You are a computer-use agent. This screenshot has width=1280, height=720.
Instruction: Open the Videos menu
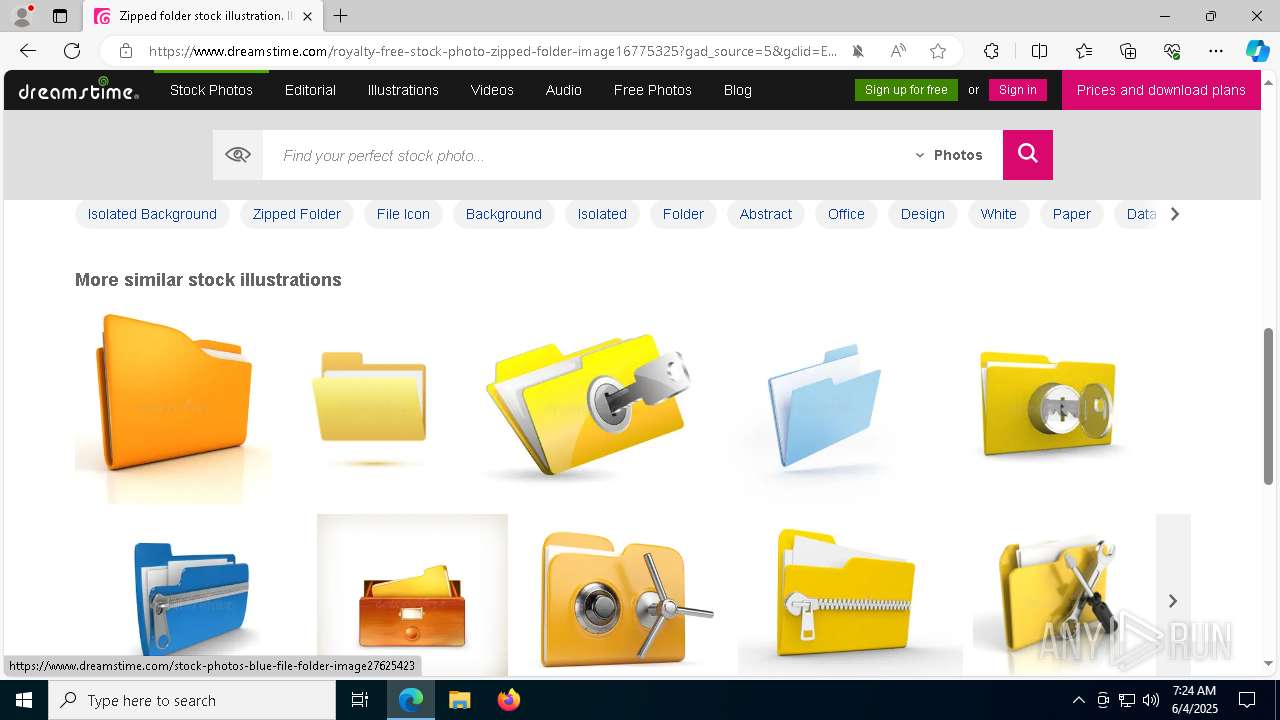click(x=492, y=90)
